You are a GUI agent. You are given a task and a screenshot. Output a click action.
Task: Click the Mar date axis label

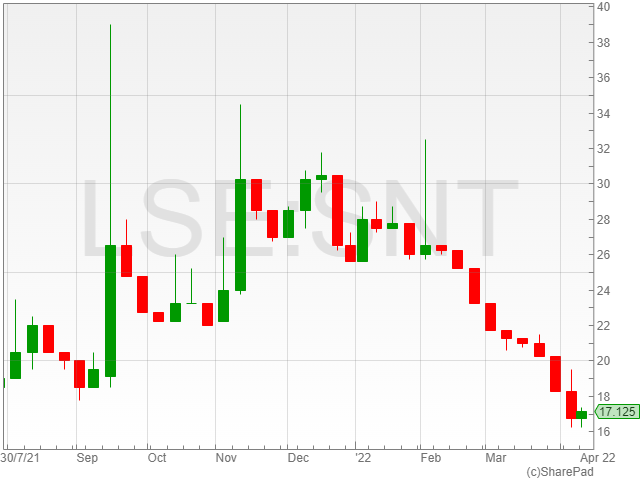495,458
